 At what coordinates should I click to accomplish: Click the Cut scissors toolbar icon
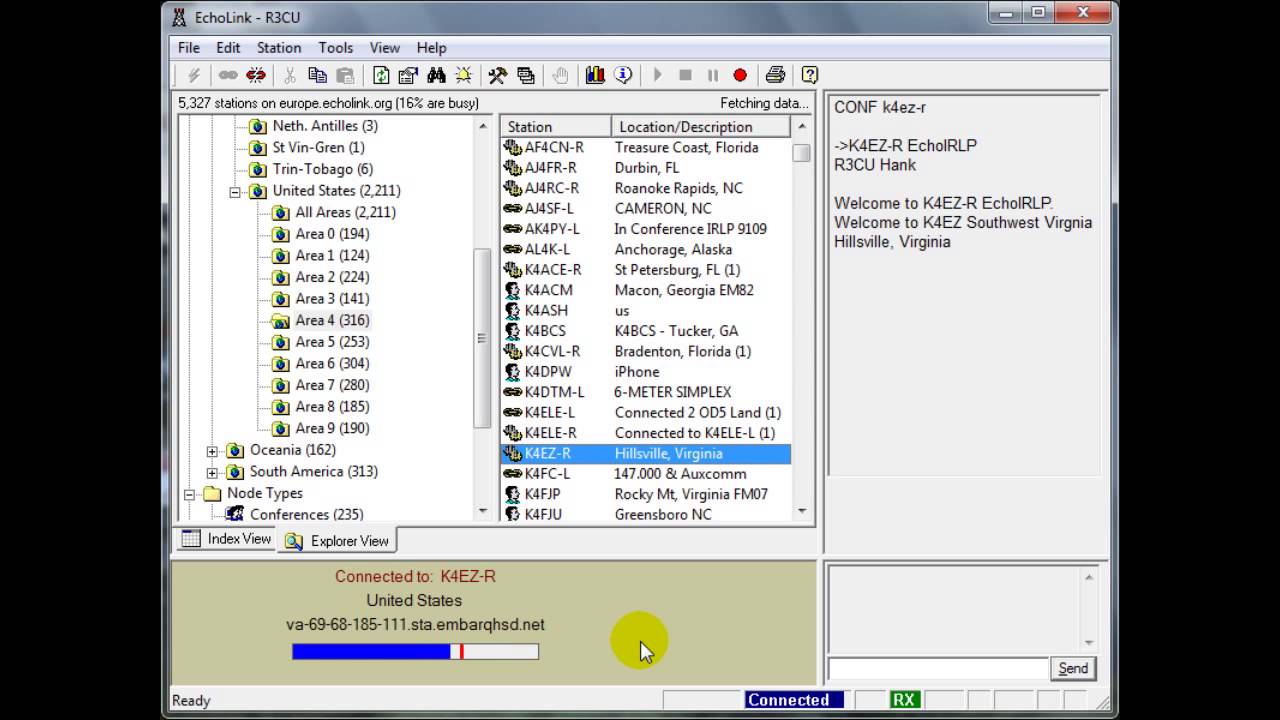point(290,75)
